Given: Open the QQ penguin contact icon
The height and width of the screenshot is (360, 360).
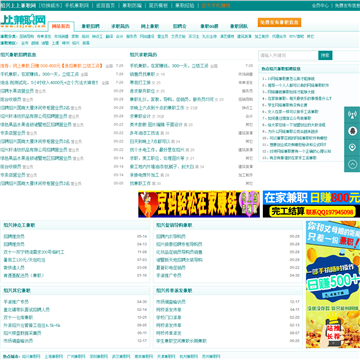Looking at the screenshot, I should tap(352, 131).
